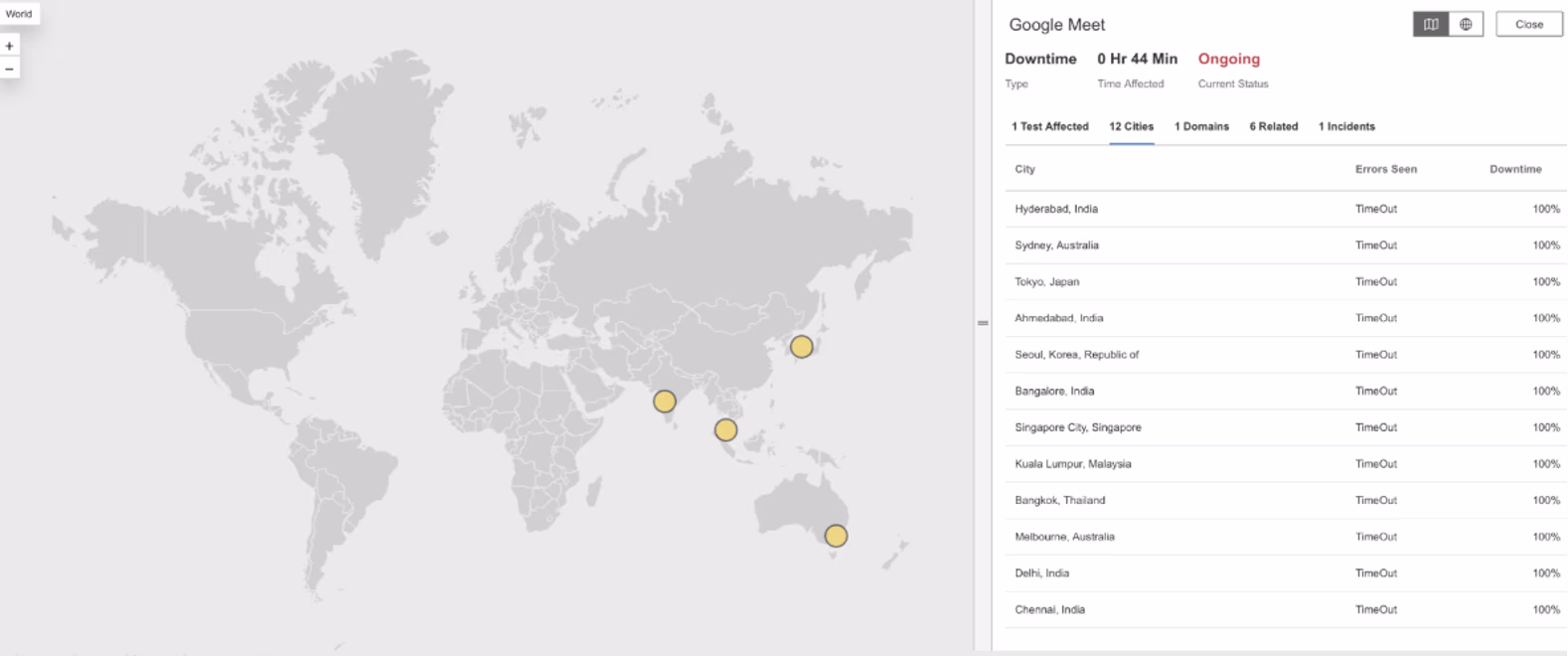Close the Google Meet outage panel
1568x656 pixels.
(x=1529, y=25)
